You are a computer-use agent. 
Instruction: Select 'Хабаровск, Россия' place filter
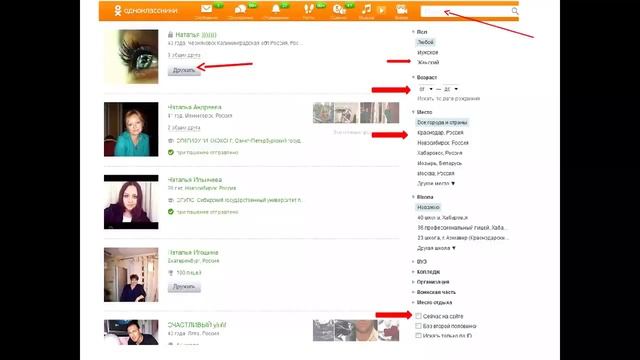tap(440, 153)
